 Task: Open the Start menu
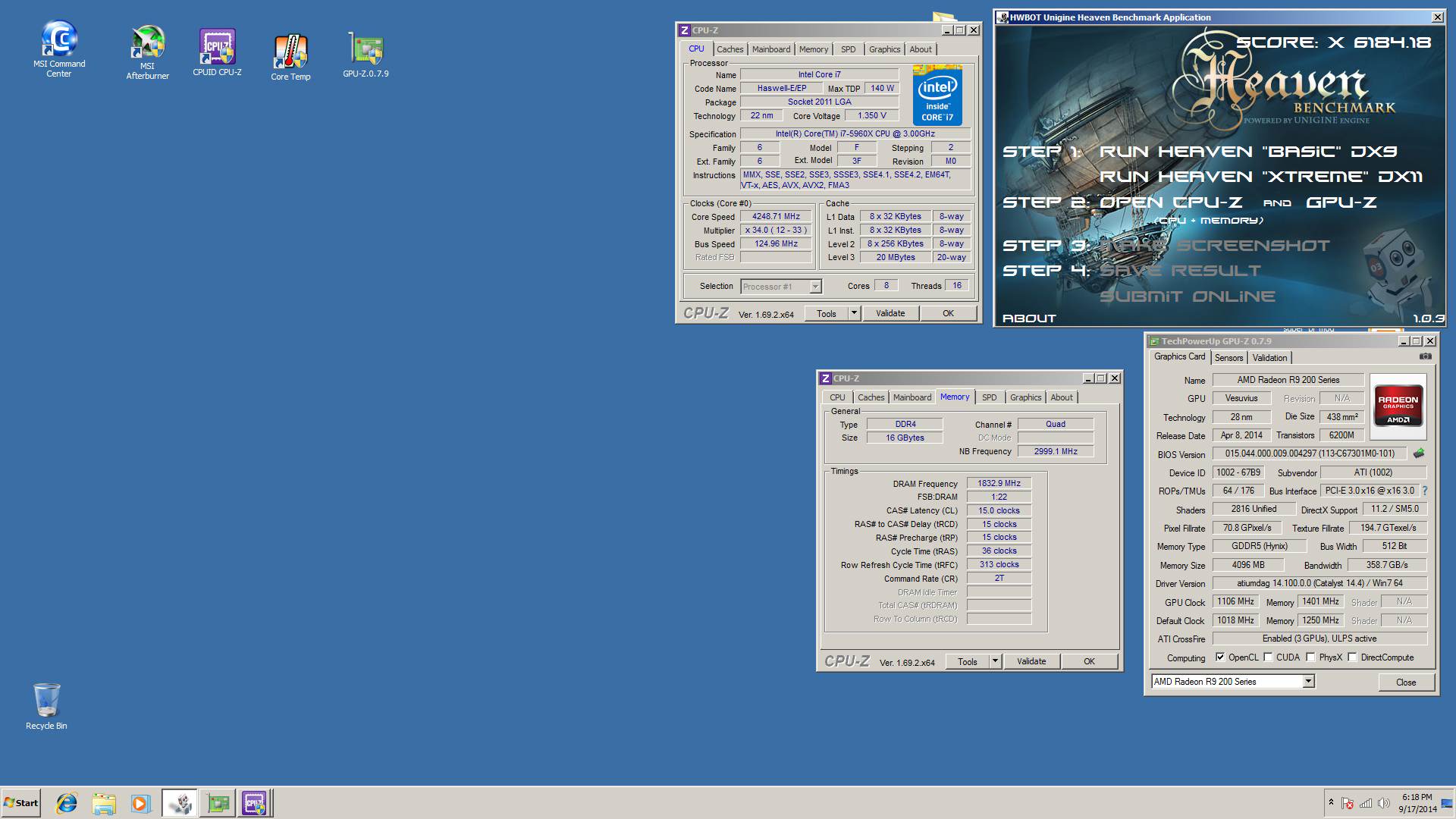21,803
